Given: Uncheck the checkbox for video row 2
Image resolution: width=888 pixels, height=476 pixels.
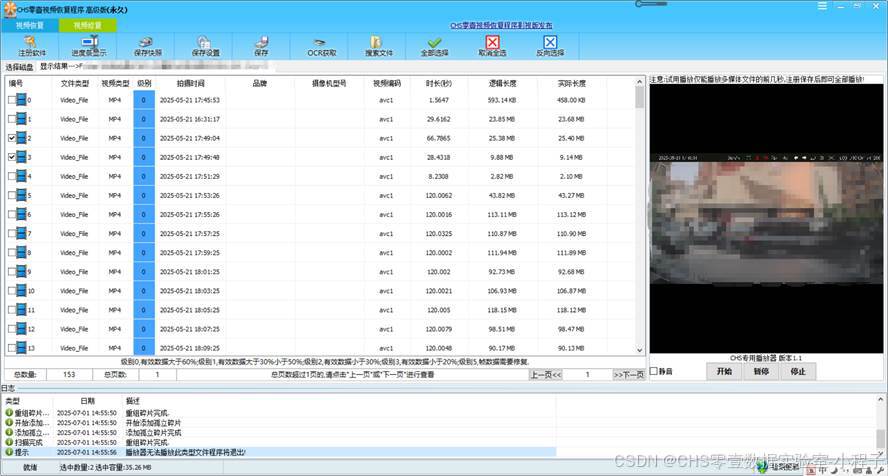Looking at the screenshot, I should point(12,138).
